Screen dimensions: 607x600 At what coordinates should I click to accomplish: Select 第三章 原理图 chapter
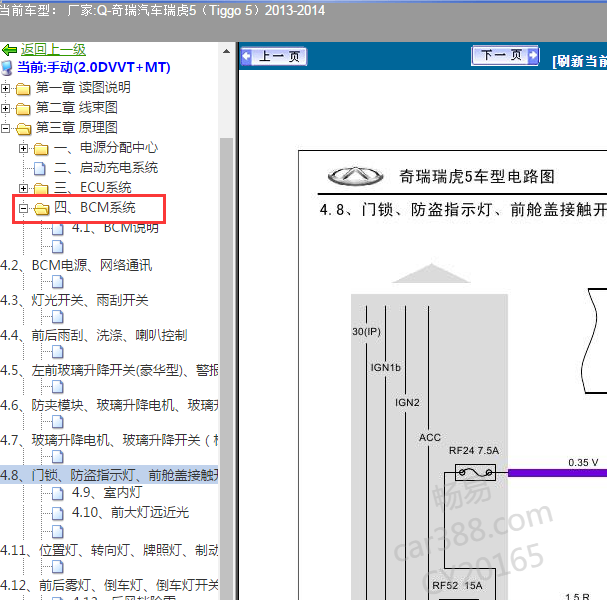77,127
